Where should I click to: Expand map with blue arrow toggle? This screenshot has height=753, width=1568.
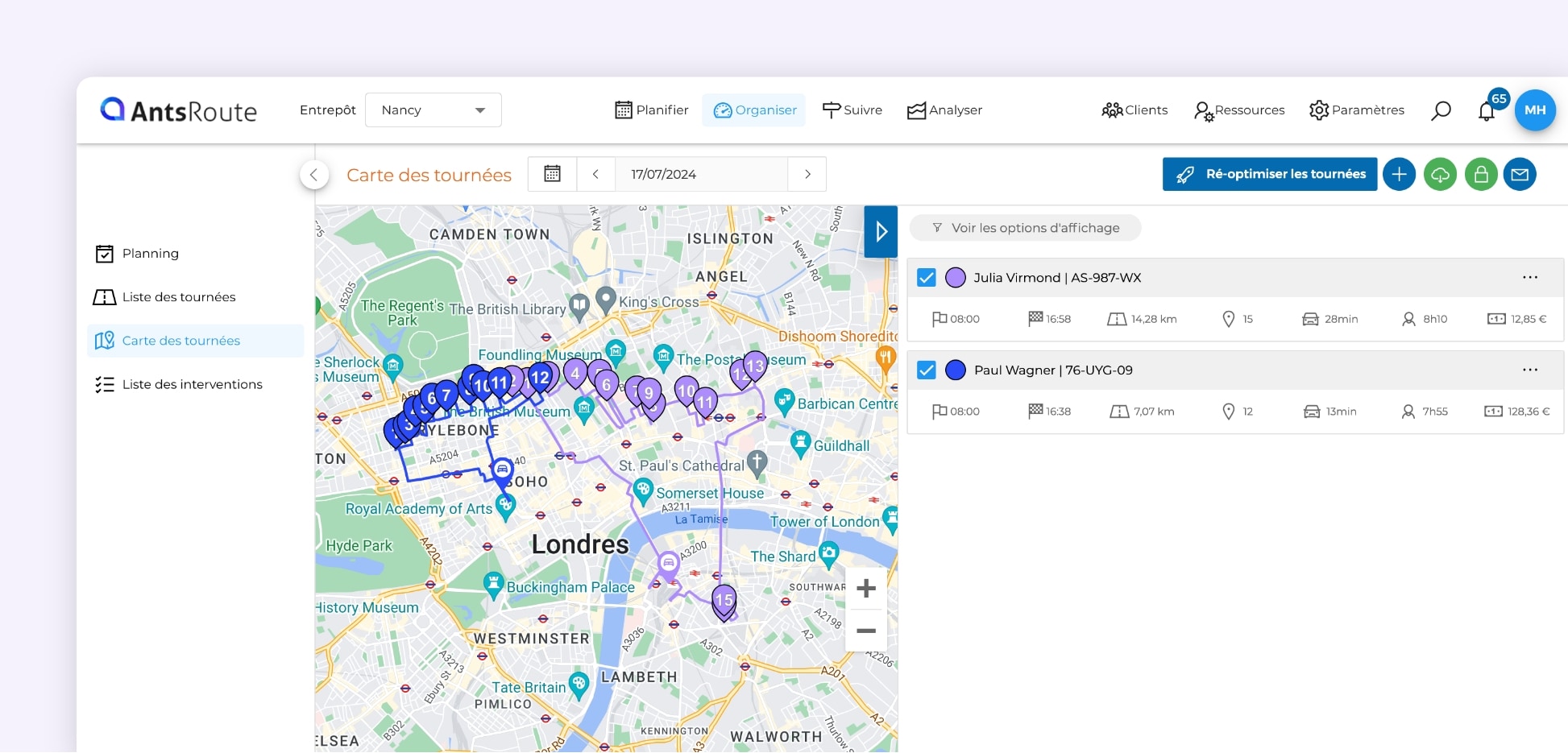[881, 232]
